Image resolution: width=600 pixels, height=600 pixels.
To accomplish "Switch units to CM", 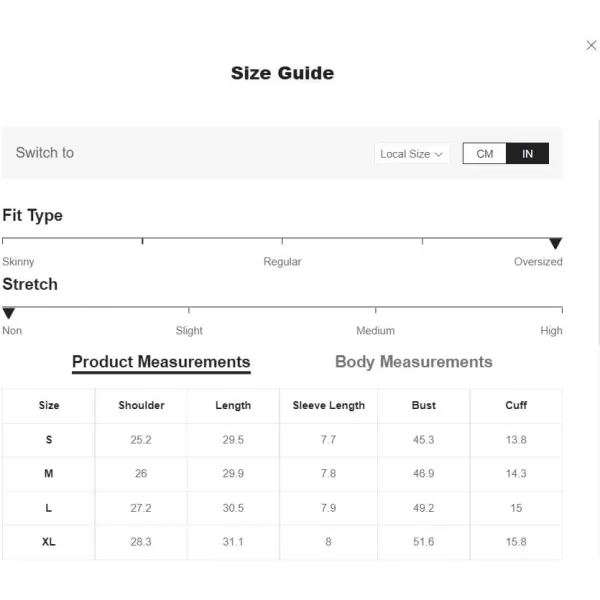I will pos(484,153).
